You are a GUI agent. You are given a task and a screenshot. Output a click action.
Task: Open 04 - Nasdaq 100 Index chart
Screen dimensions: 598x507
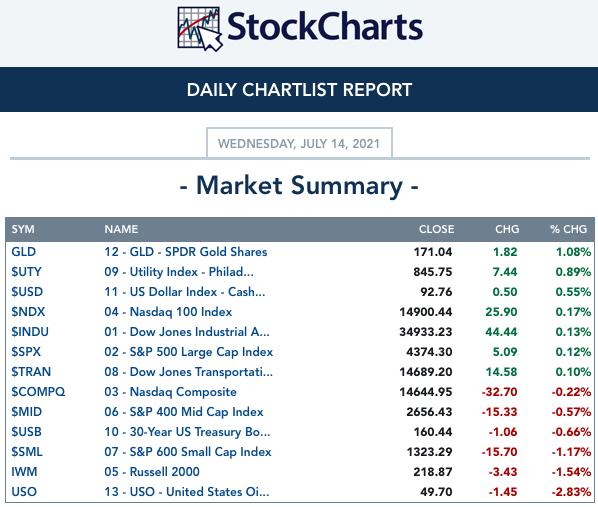[x=168, y=312]
